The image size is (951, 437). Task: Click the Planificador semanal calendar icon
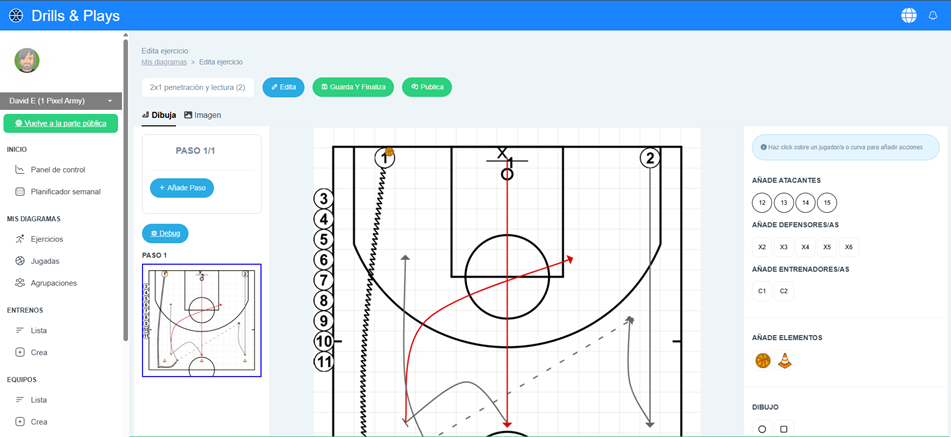point(19,192)
